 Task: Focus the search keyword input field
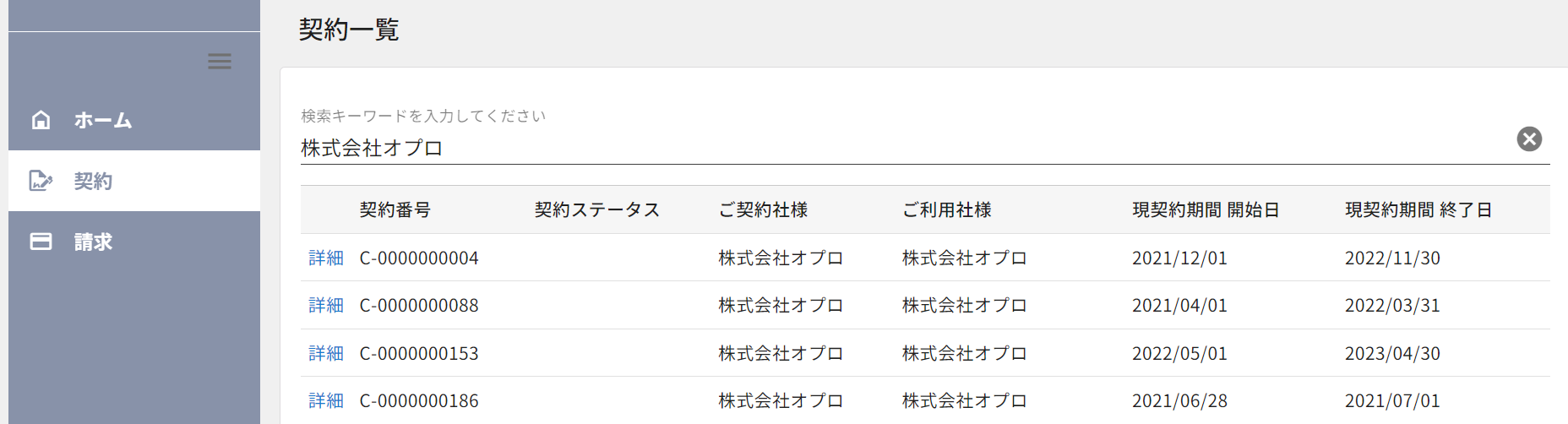[904, 148]
